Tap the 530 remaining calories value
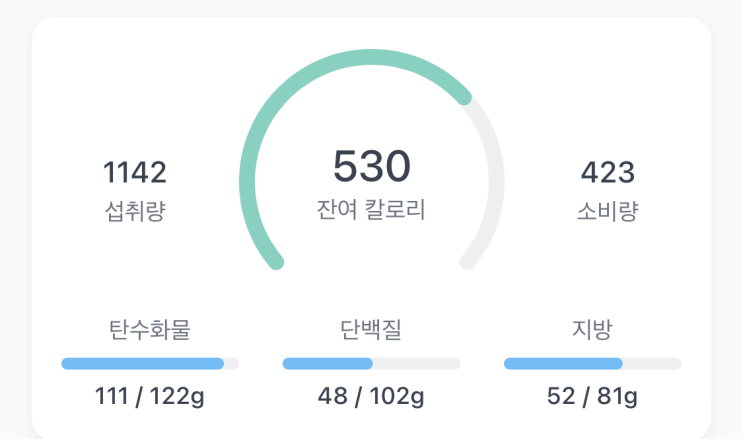 click(372, 167)
